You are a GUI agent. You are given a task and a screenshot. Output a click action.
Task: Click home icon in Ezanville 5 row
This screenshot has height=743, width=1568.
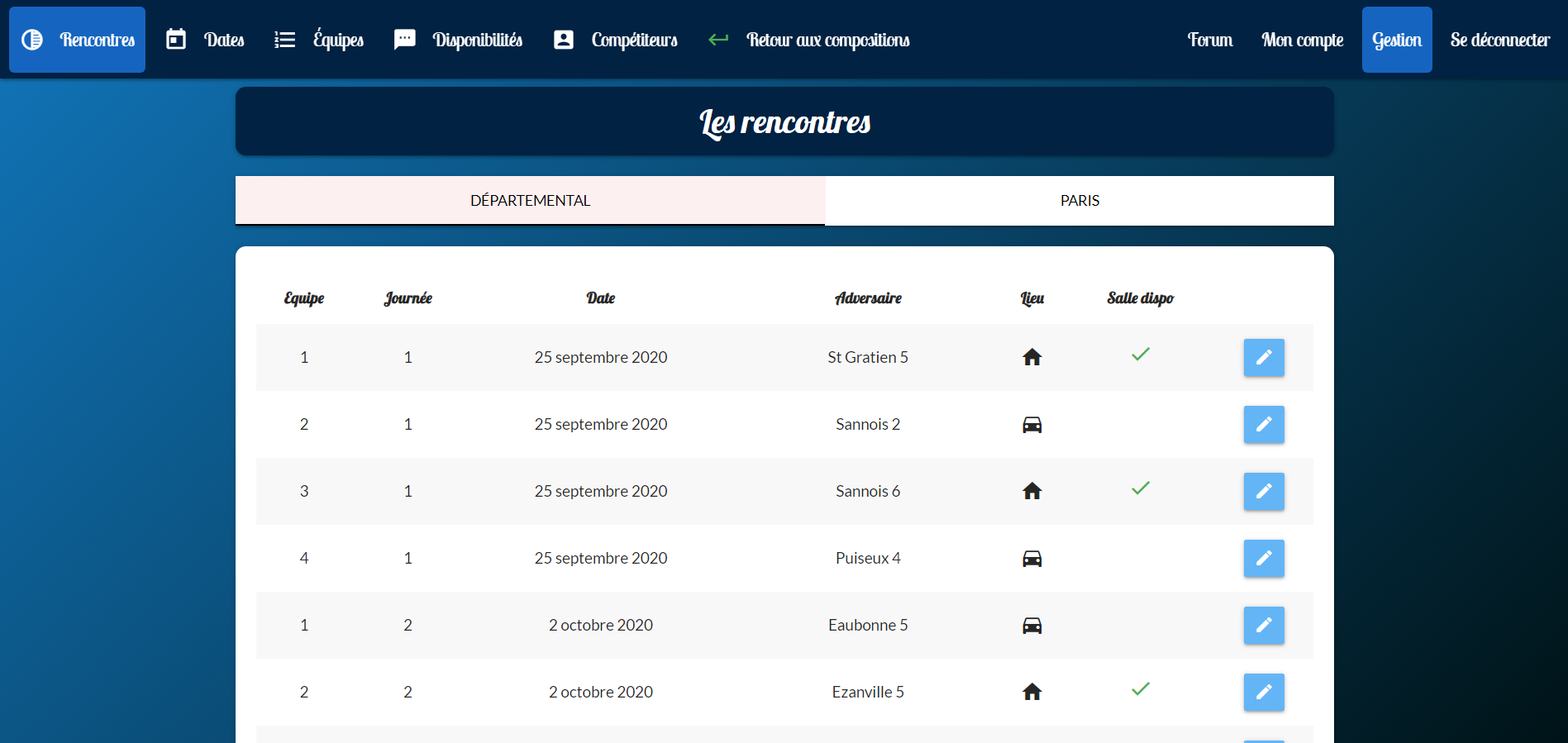point(1032,692)
